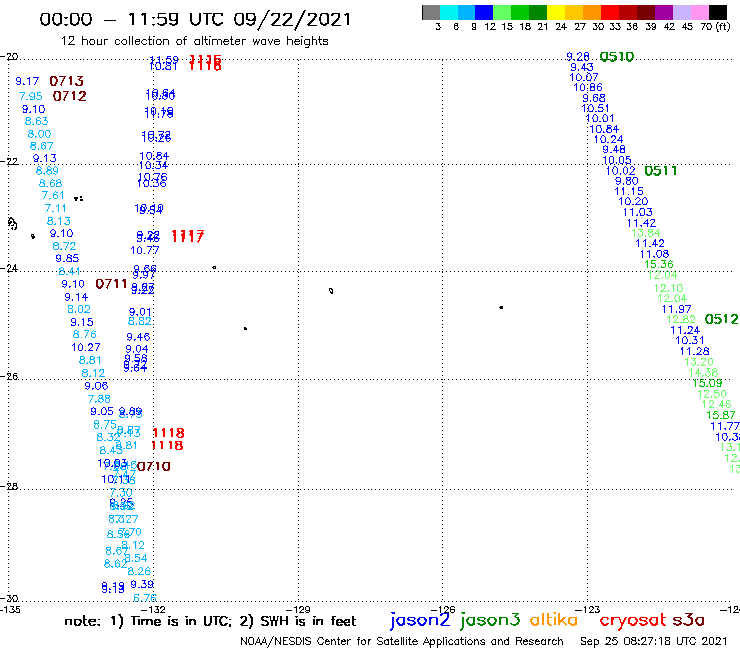Click the wave height value '15.36'

point(659,264)
